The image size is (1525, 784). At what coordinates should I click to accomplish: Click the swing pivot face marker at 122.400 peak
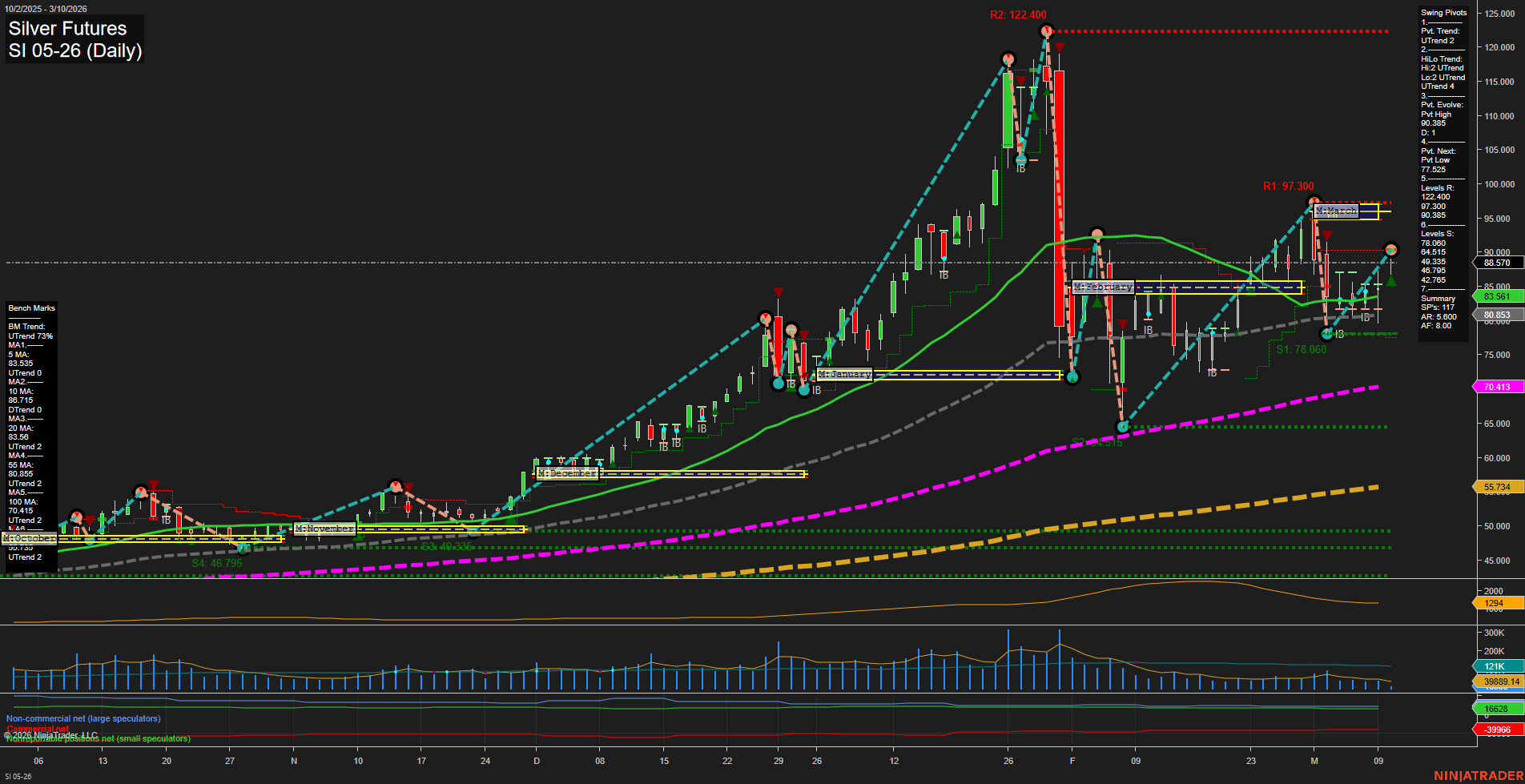(x=1045, y=30)
